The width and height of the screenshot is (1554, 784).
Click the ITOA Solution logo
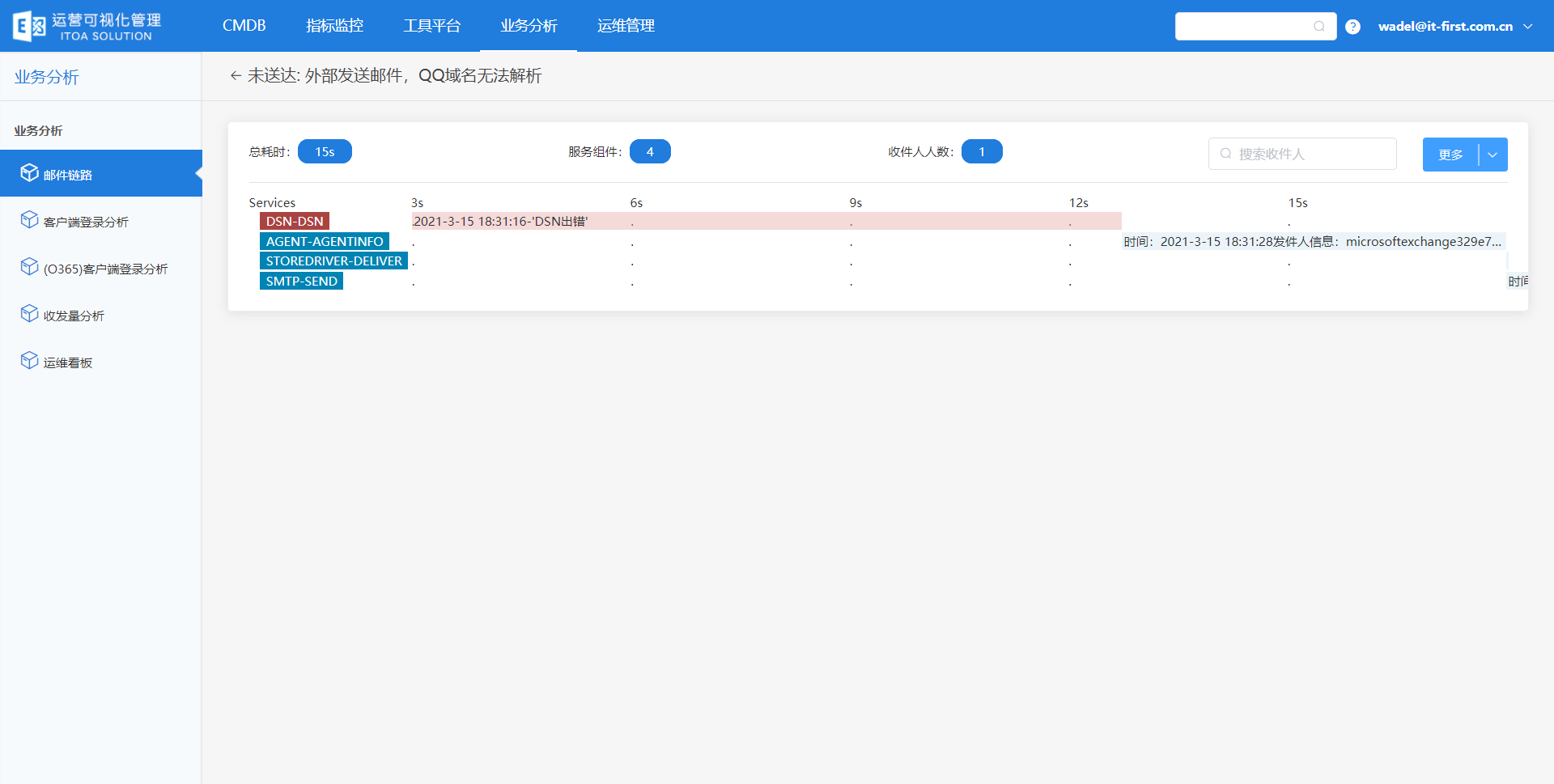click(x=87, y=26)
